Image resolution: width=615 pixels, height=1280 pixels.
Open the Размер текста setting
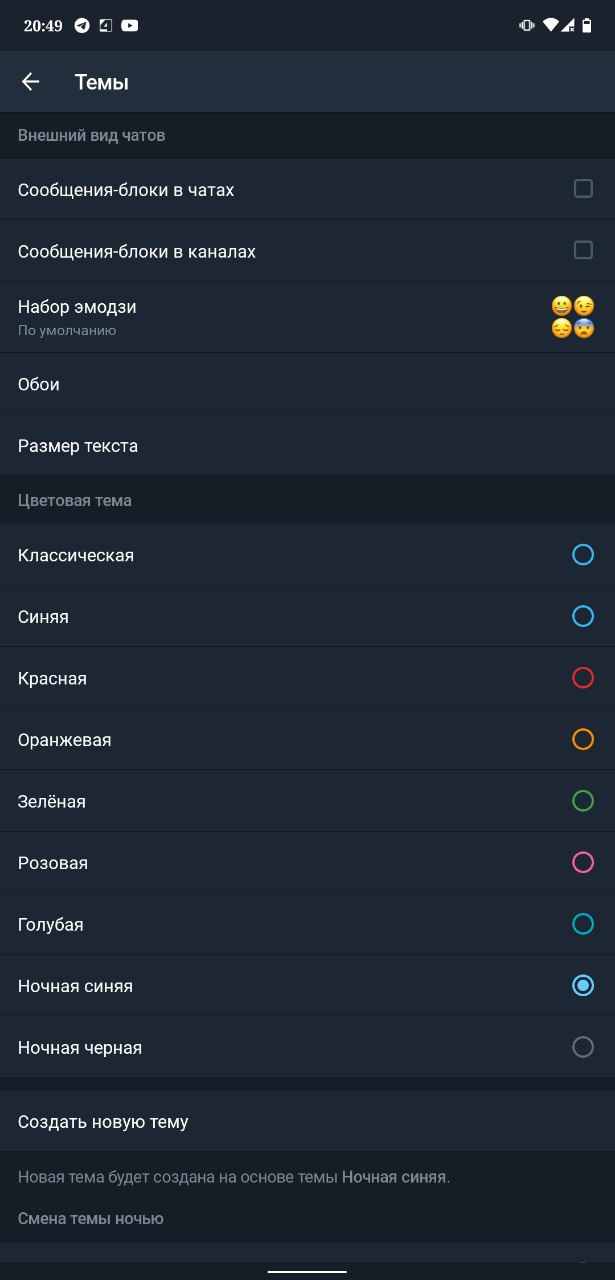pos(307,446)
